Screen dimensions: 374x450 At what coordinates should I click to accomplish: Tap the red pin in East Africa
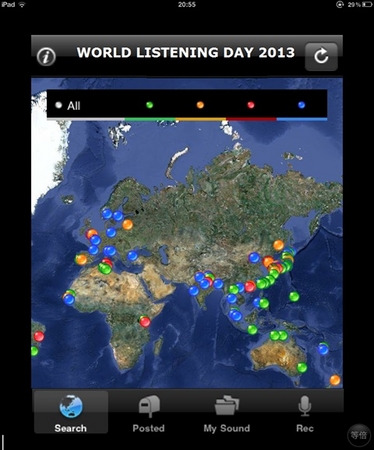pyautogui.click(x=145, y=322)
